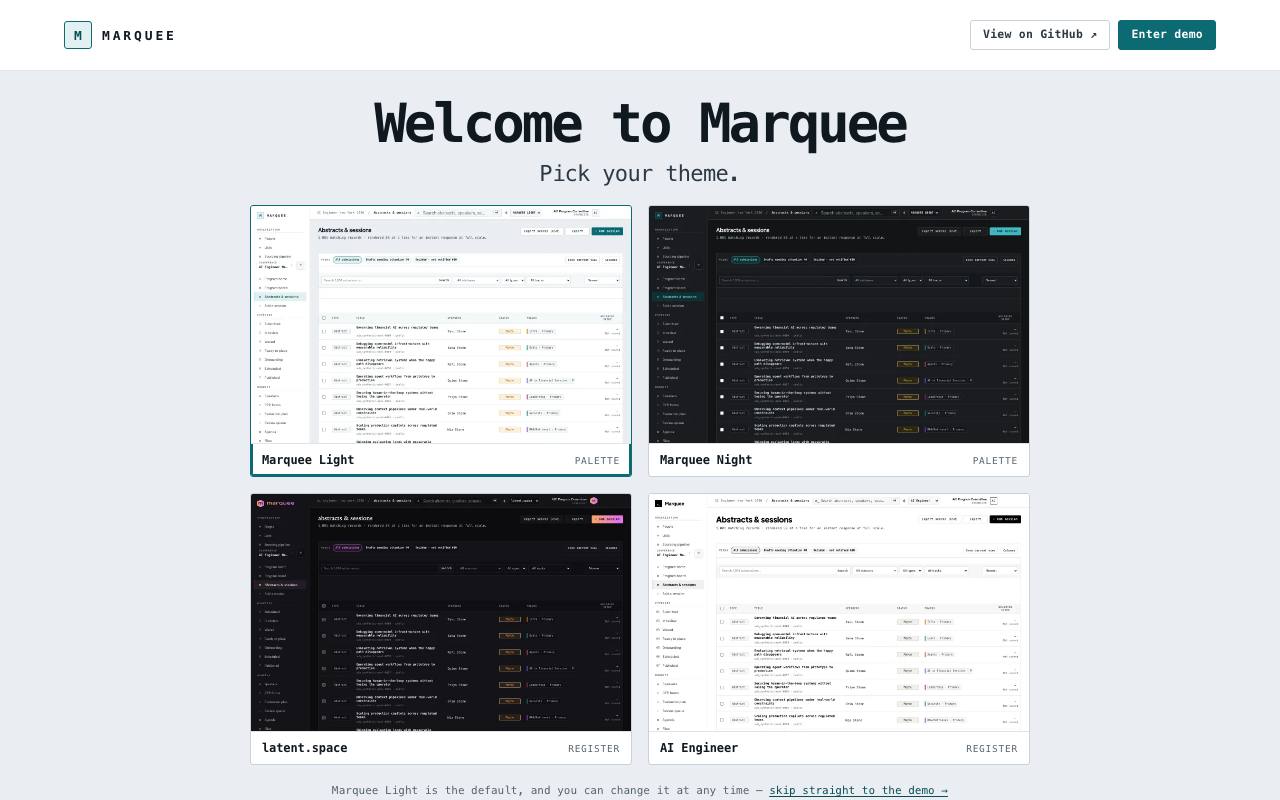Click the Marquee M logo icon
This screenshot has height=800, width=1280.
coord(78,35)
